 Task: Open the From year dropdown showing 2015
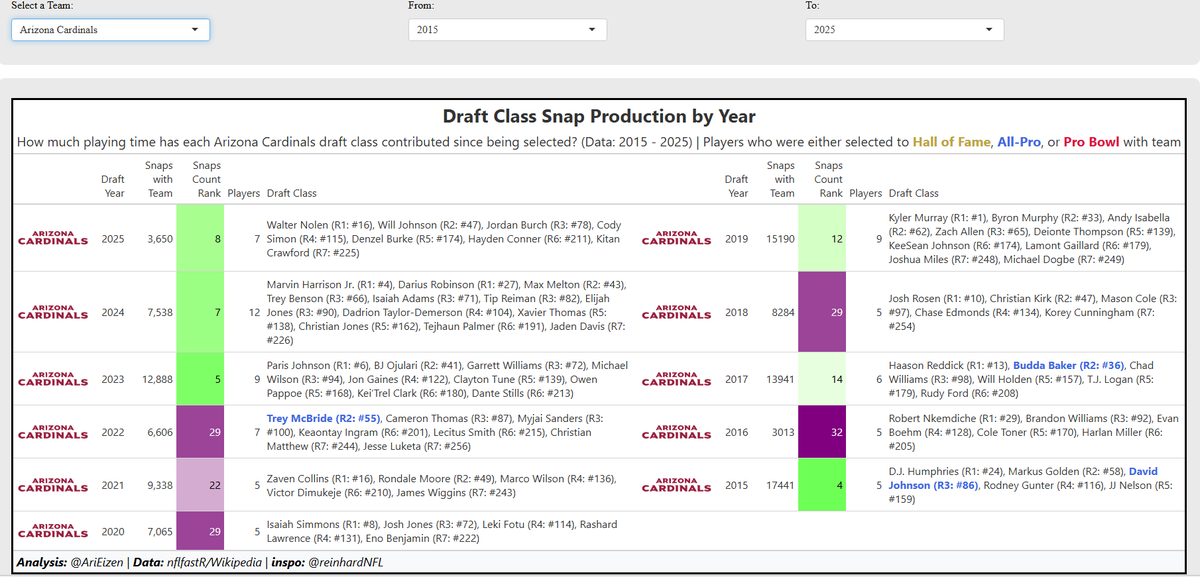(x=508, y=30)
